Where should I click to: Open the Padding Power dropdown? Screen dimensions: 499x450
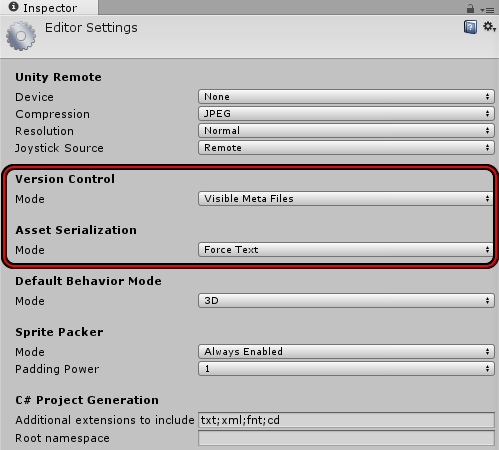click(x=346, y=369)
